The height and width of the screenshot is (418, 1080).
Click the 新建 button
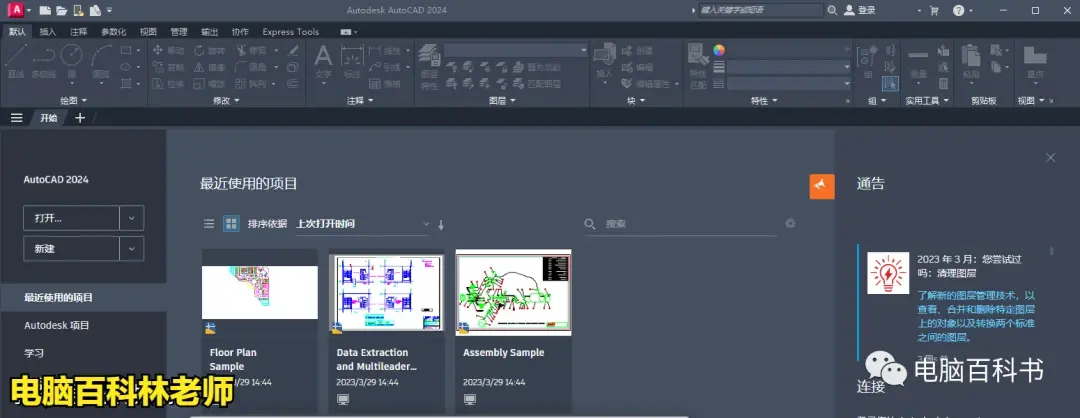tap(72, 249)
